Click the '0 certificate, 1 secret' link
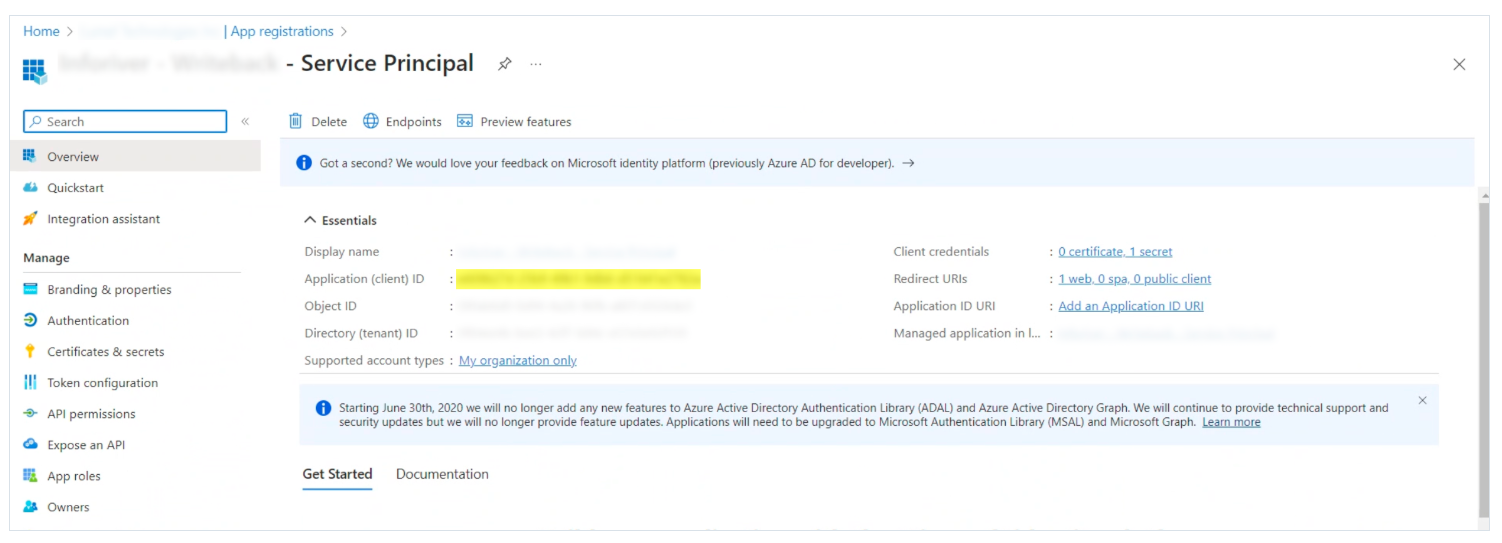This screenshot has height=543, width=1502. [x=1115, y=252]
